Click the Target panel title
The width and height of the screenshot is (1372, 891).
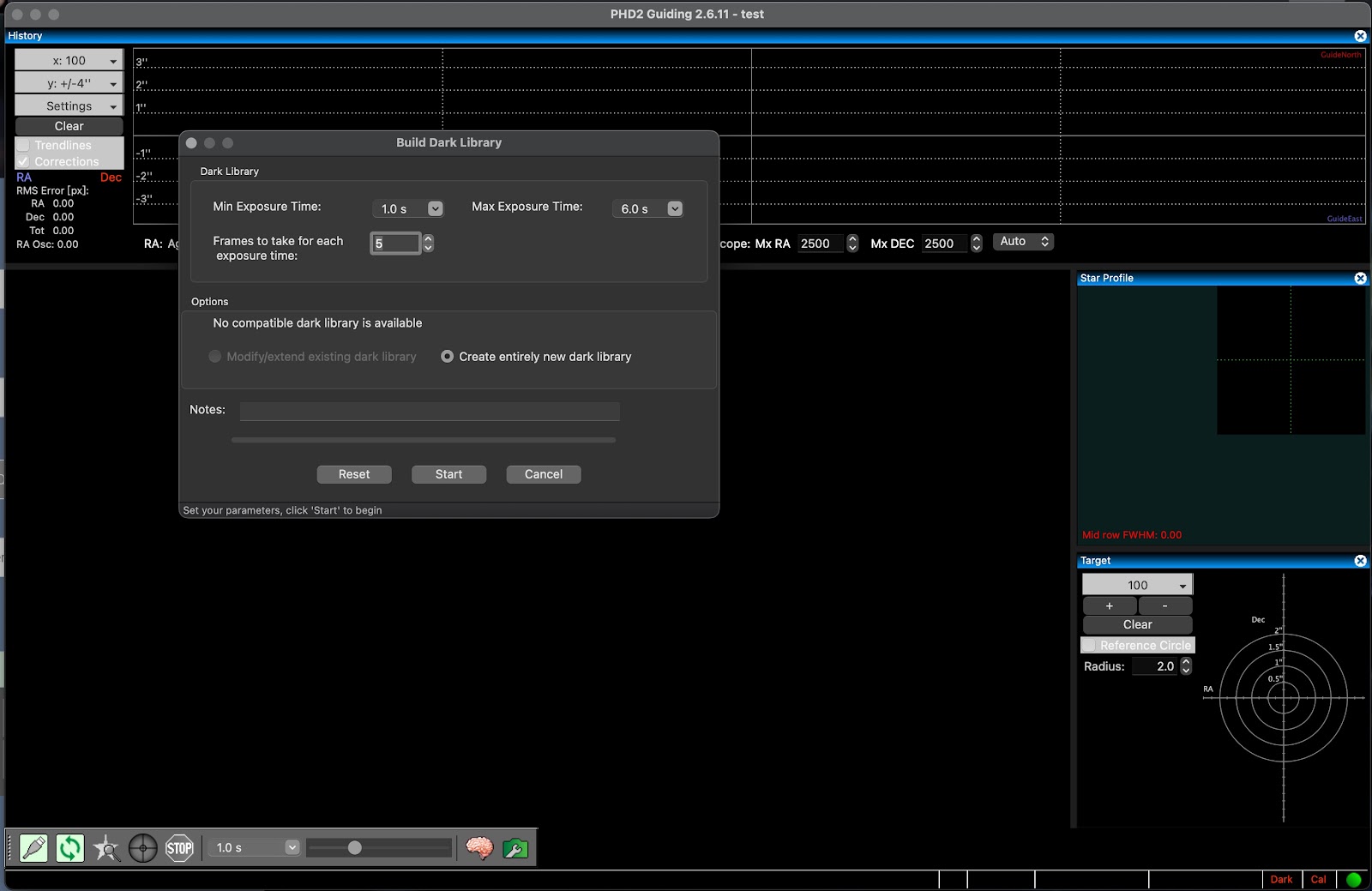tap(1095, 561)
